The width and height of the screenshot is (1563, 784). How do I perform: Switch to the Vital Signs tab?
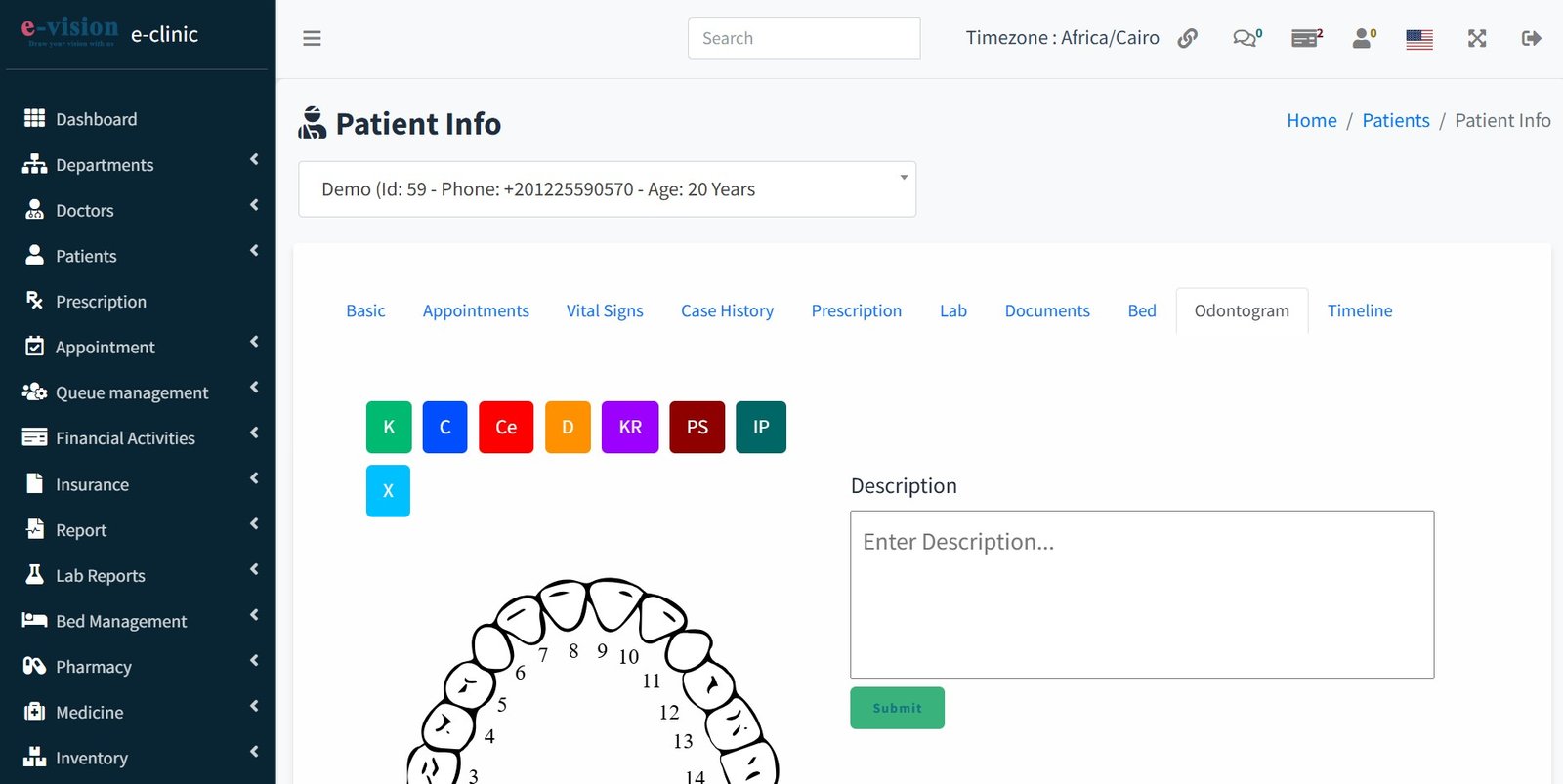(605, 310)
